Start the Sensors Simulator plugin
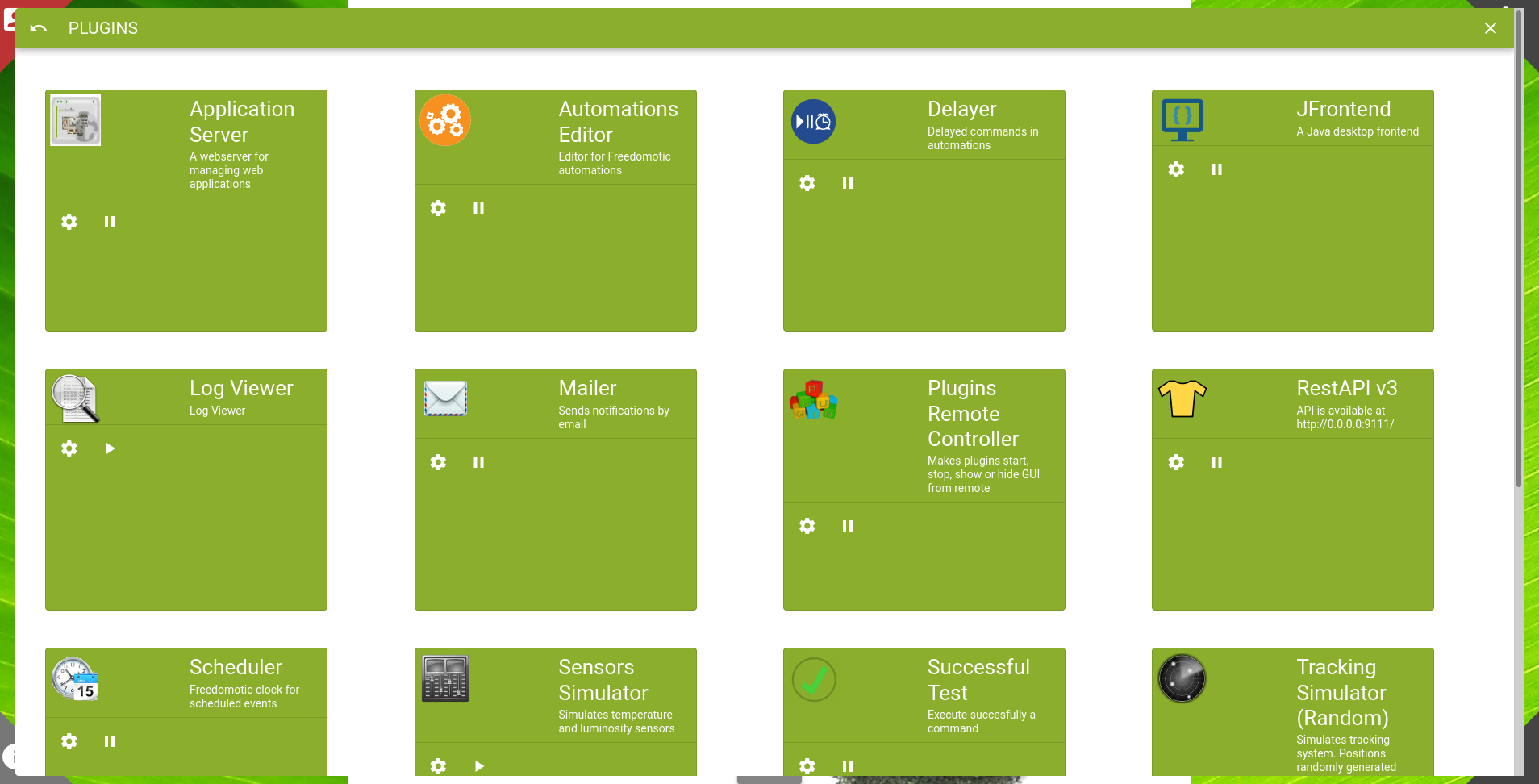This screenshot has width=1539, height=784. [x=478, y=766]
